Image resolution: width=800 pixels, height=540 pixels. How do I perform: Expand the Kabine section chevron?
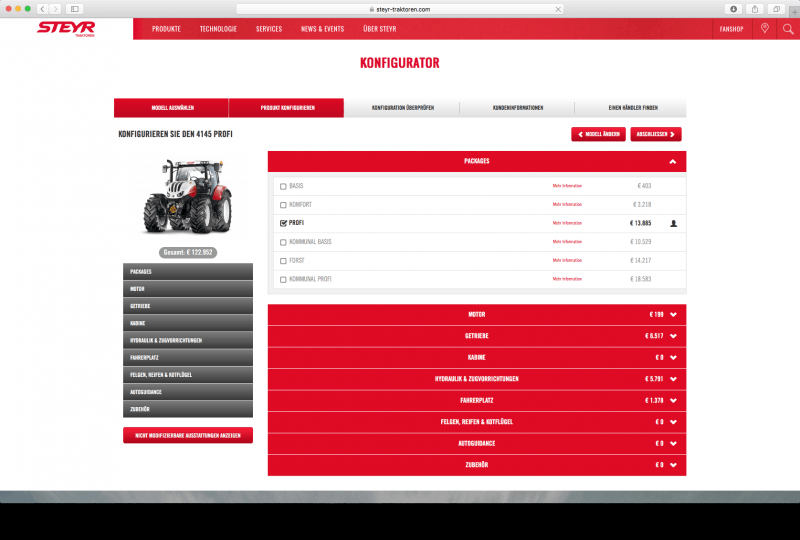(x=673, y=357)
